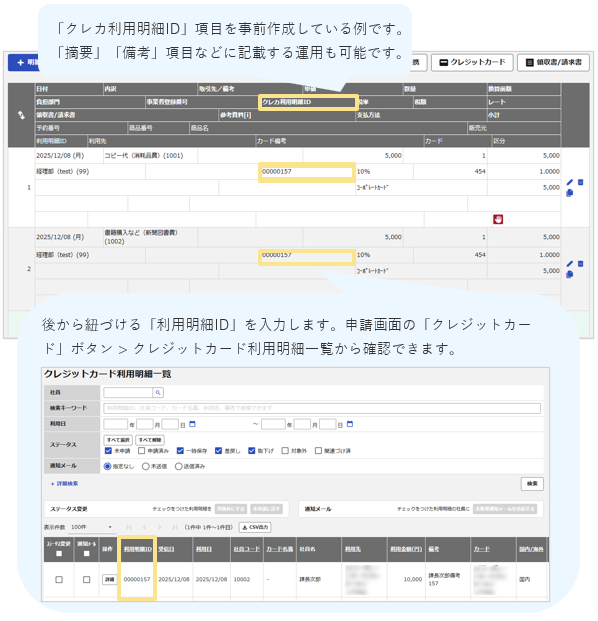Sort by 利用先 column header
598x621 pixels.
click(x=352, y=549)
